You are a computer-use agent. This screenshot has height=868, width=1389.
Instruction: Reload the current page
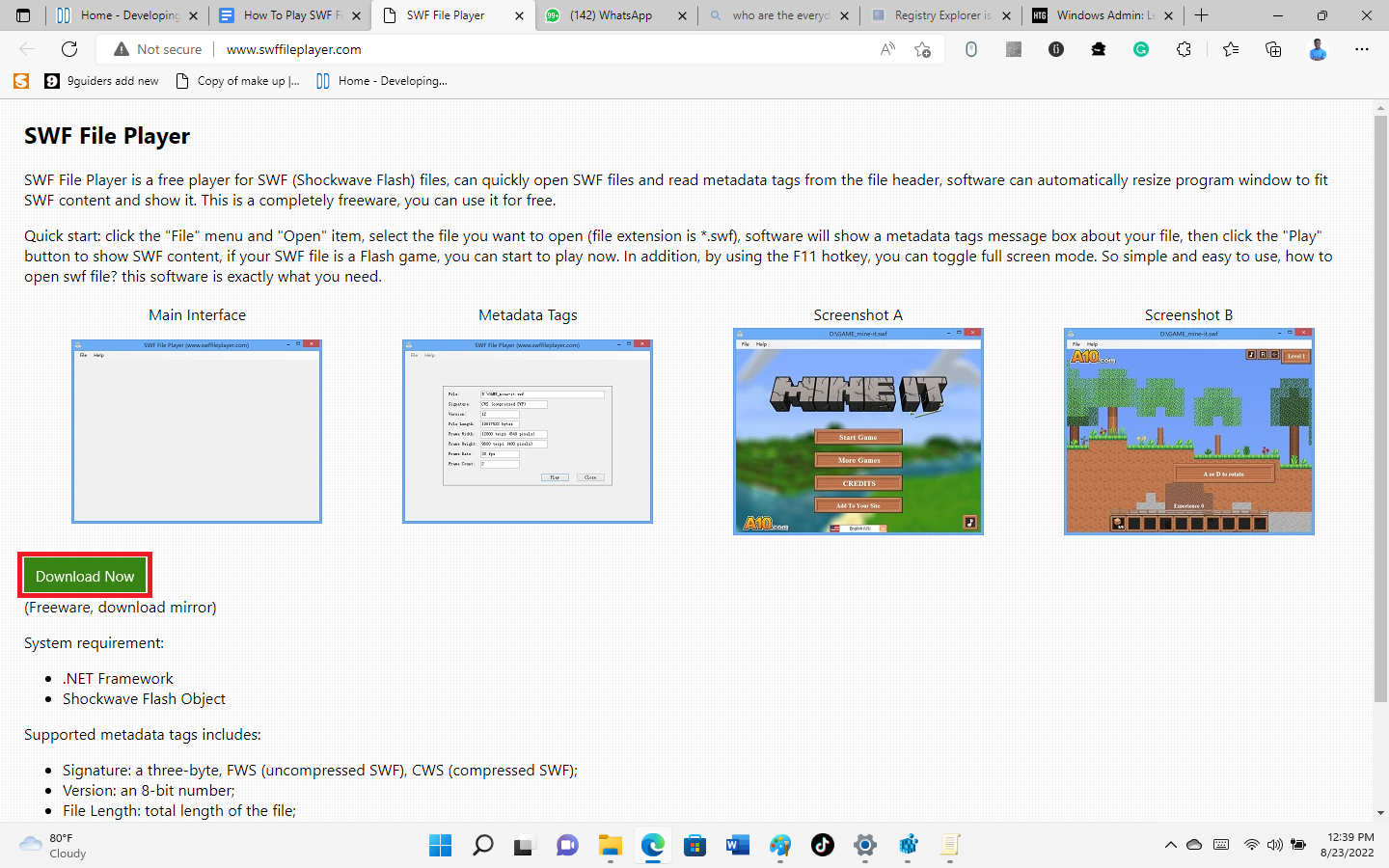click(69, 49)
